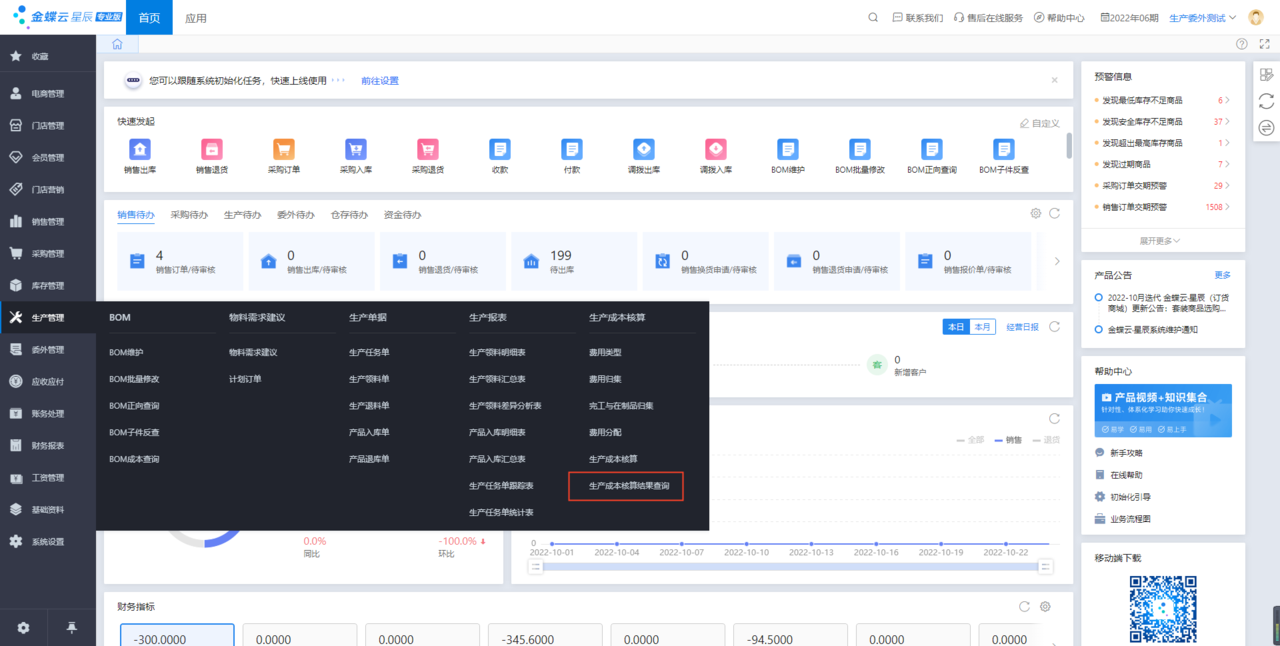Close the initialization tip banner

1054,80
